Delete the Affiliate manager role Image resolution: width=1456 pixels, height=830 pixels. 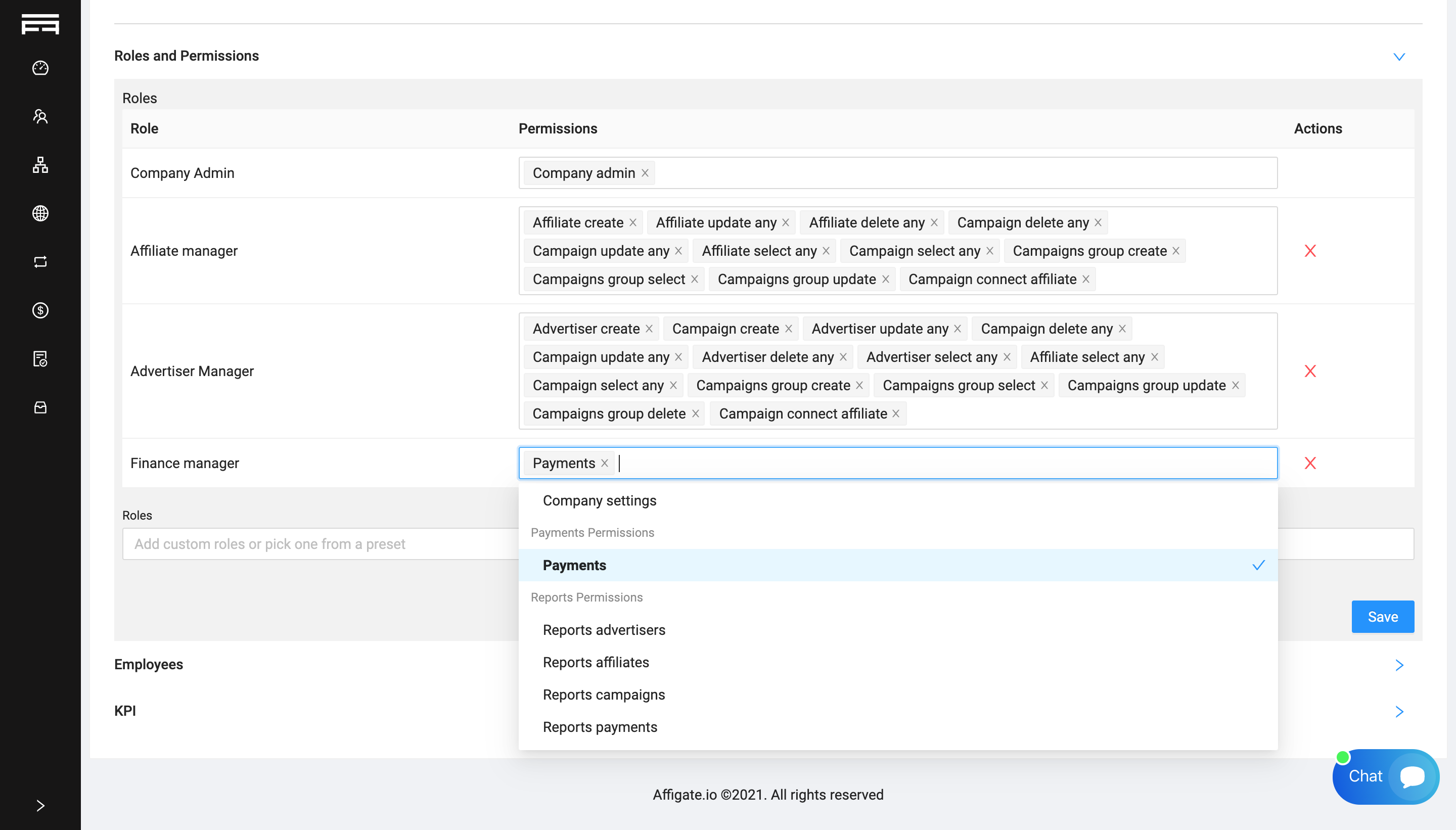1309,251
